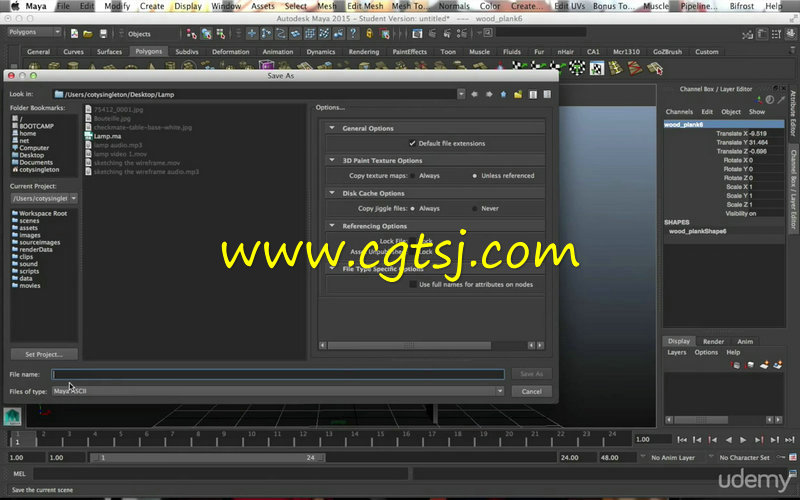Open the Edit Mesh menu

(x=365, y=6)
